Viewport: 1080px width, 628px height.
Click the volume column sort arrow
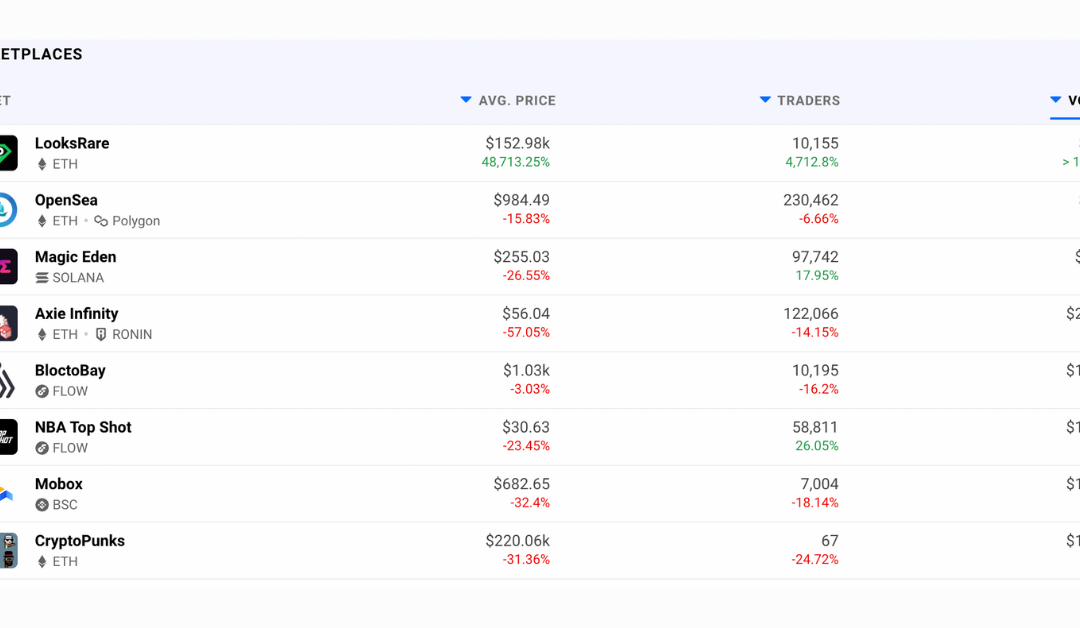1055,100
